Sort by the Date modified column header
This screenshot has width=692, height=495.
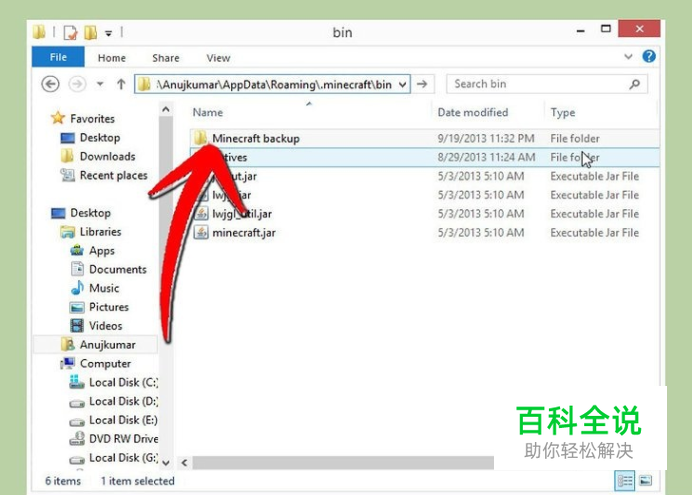[473, 112]
